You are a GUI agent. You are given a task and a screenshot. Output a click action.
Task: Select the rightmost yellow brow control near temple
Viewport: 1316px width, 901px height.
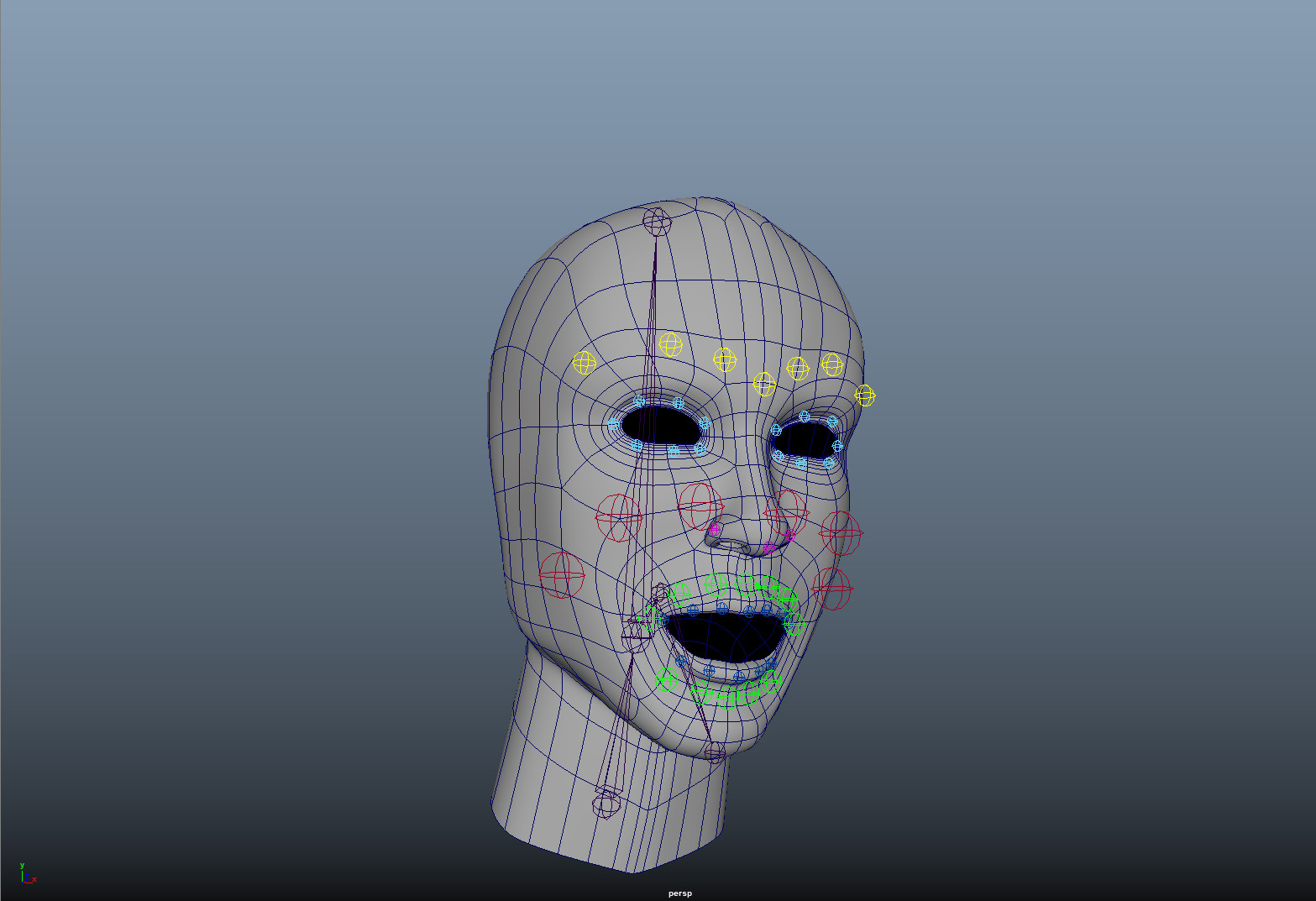tap(866, 395)
